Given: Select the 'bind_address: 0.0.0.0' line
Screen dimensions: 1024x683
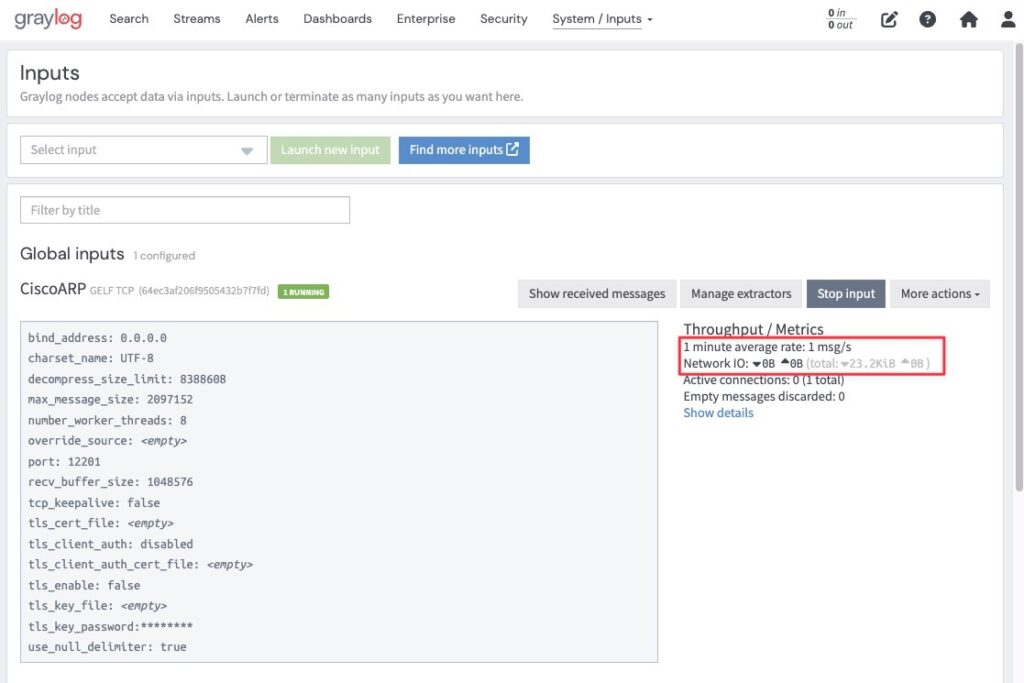Looking at the screenshot, I should [x=97, y=338].
